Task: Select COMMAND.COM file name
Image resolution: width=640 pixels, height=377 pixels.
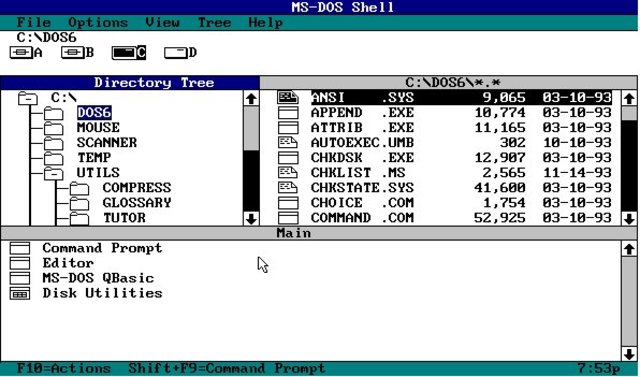Action: (x=362, y=218)
